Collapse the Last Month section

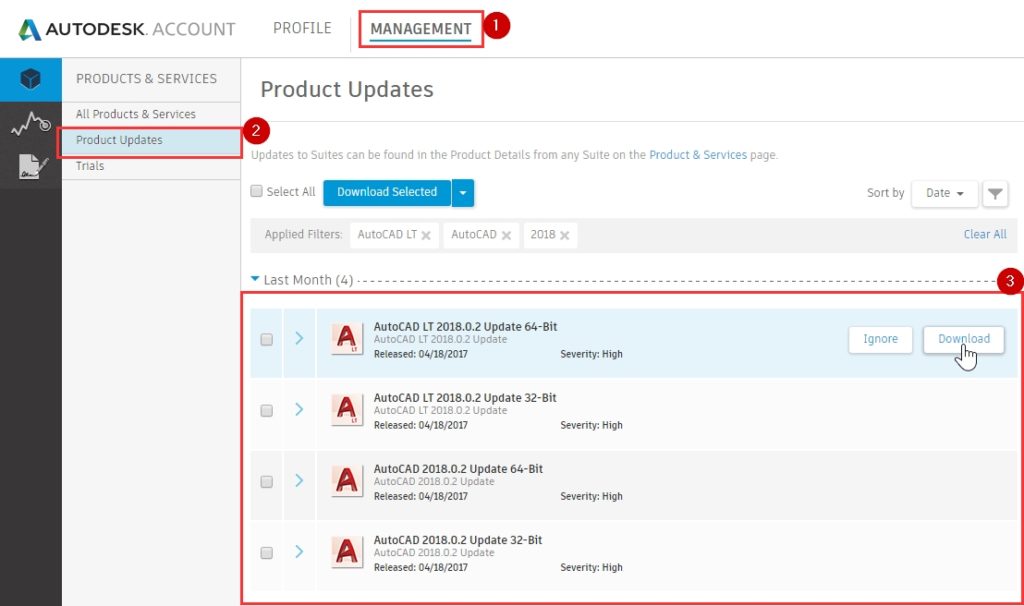pyautogui.click(x=255, y=280)
